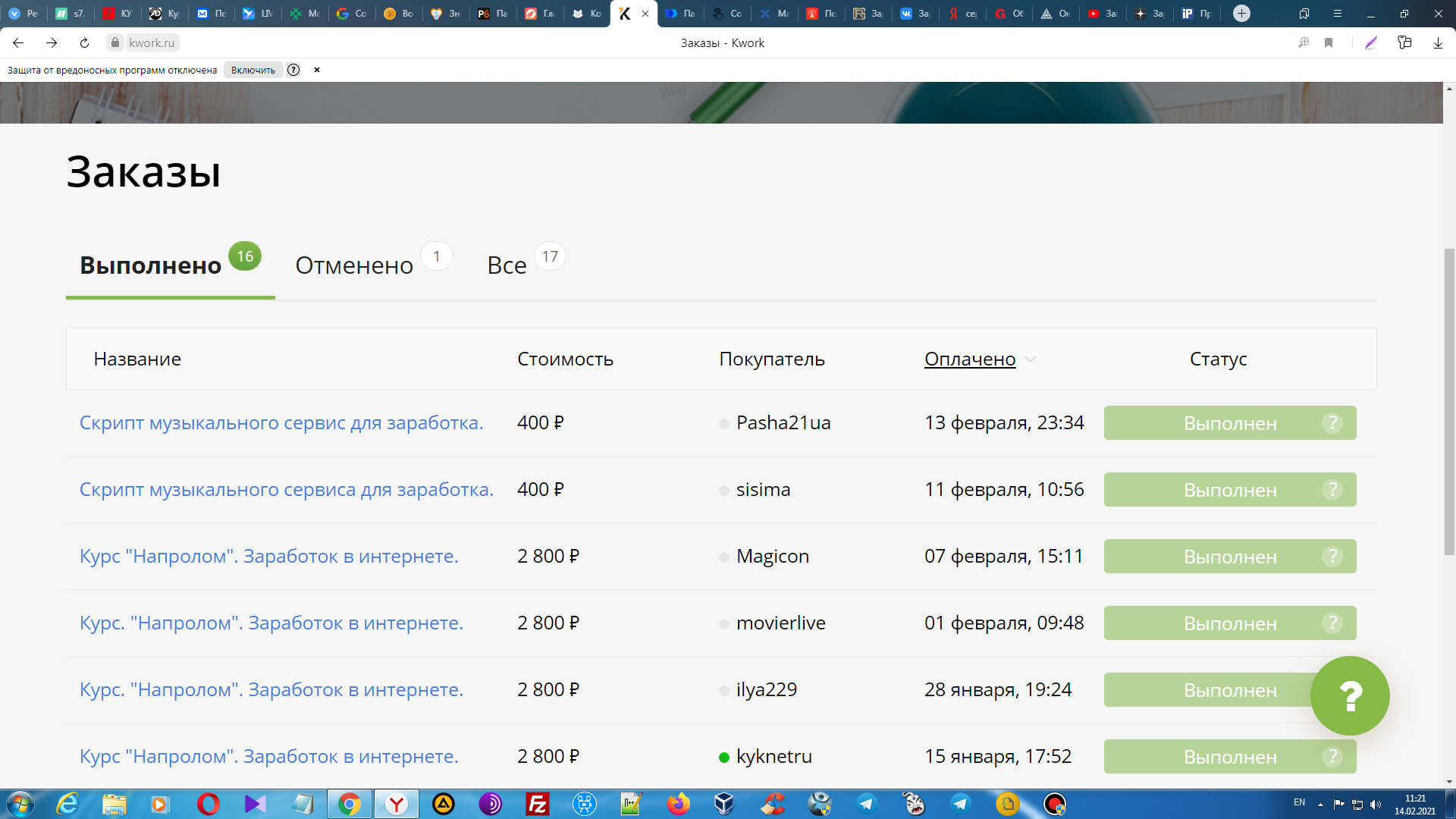Open buyer Pasha21ua's profile
The width and height of the screenshot is (1456, 819).
pos(783,423)
